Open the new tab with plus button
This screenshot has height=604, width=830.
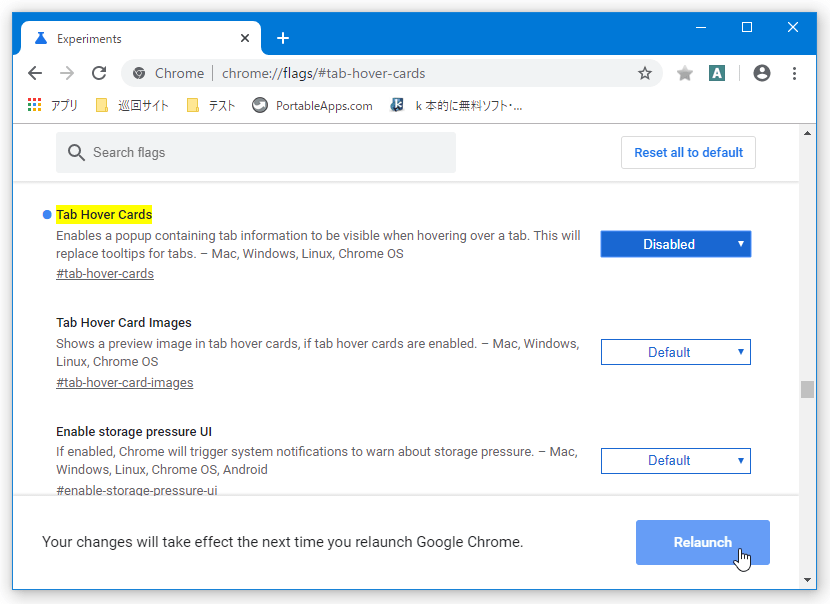coord(283,38)
